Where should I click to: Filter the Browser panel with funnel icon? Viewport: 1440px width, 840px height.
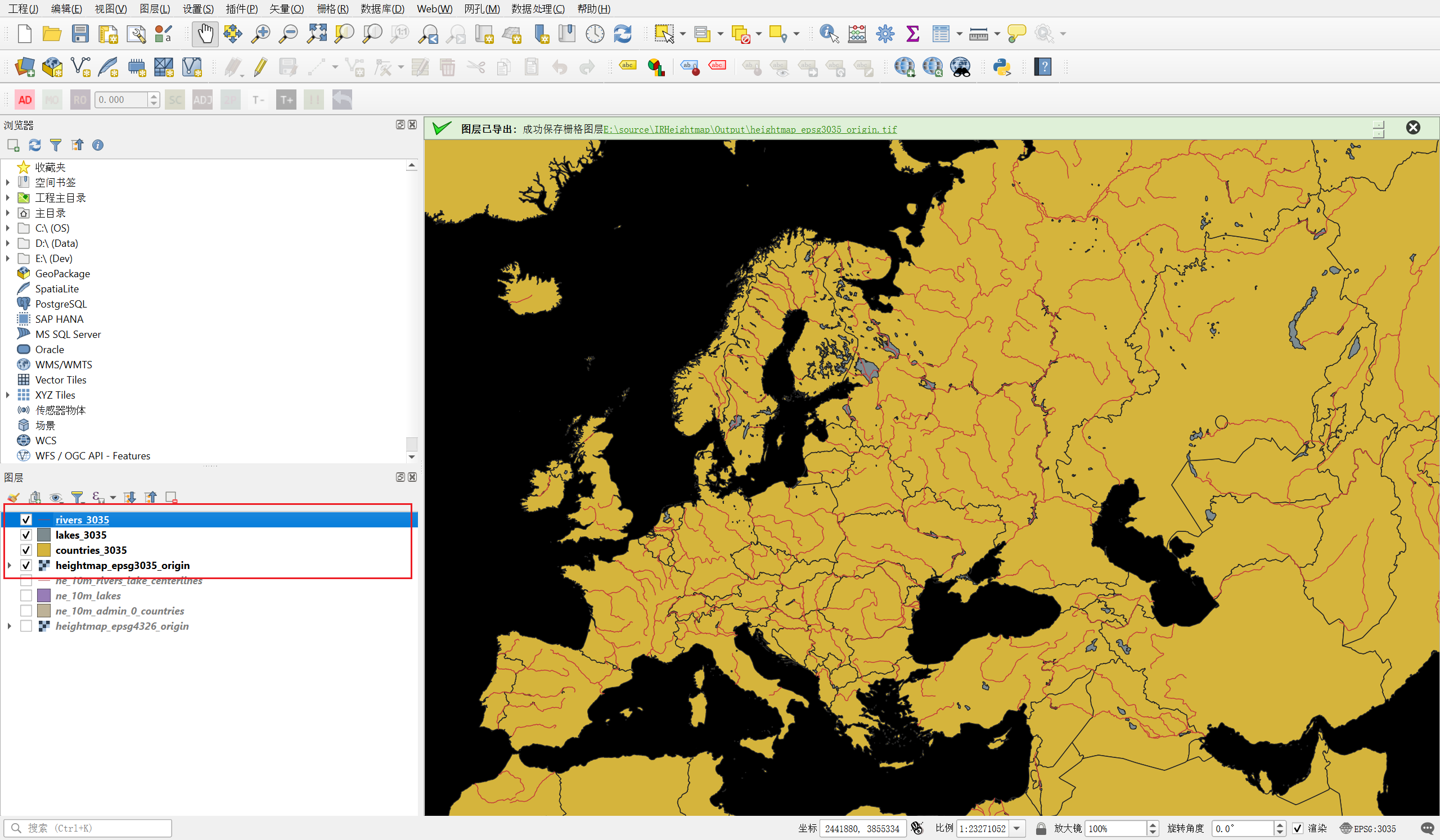[x=56, y=145]
